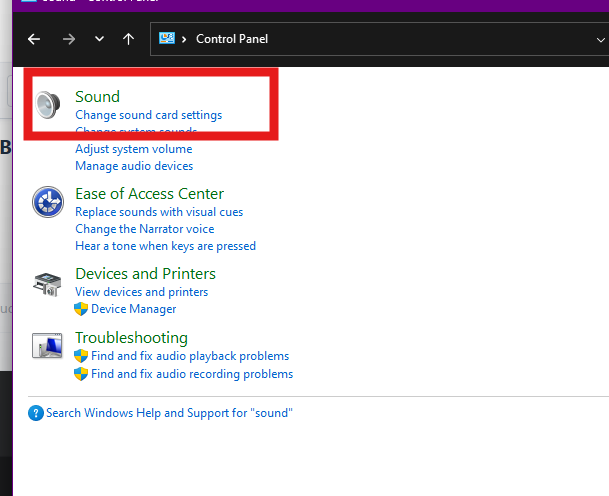Open Troubleshooting heading link
Image resolution: width=609 pixels, height=496 pixels.
[x=131, y=338]
